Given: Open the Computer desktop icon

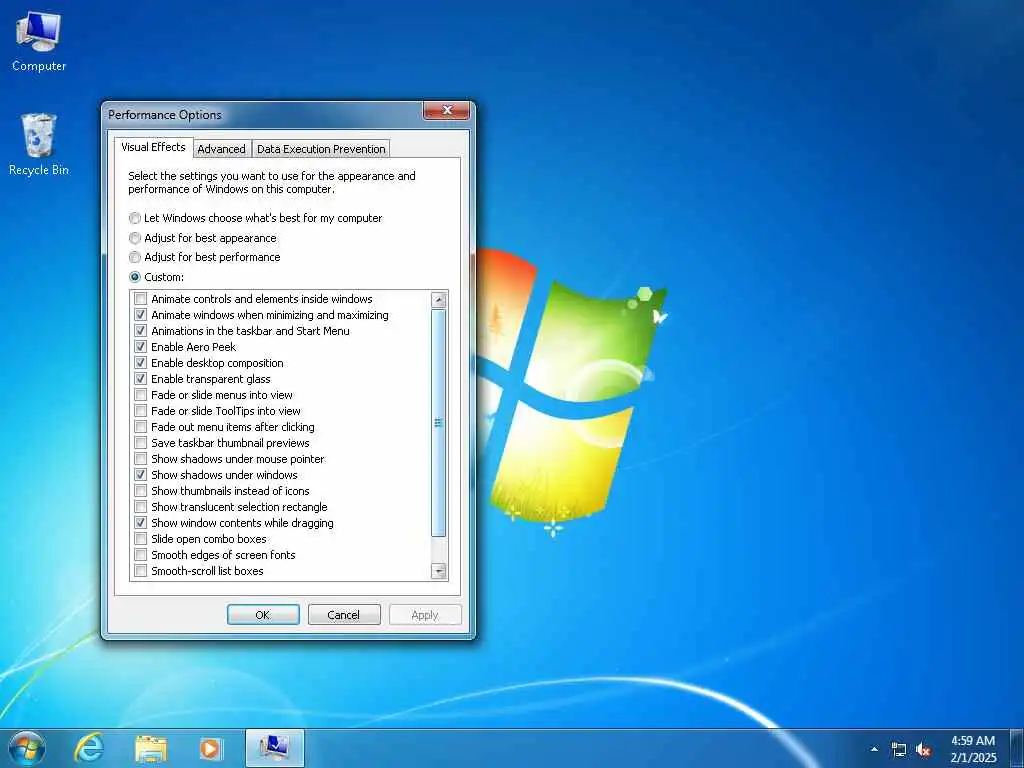Looking at the screenshot, I should 39,41.
